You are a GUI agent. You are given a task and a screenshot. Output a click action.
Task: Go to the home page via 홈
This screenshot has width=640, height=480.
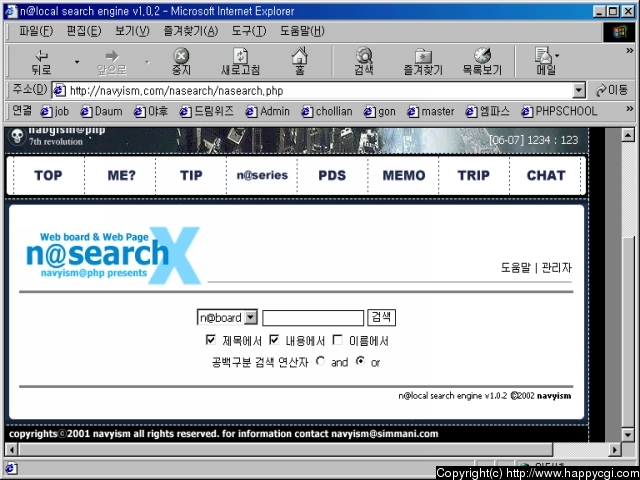point(300,62)
